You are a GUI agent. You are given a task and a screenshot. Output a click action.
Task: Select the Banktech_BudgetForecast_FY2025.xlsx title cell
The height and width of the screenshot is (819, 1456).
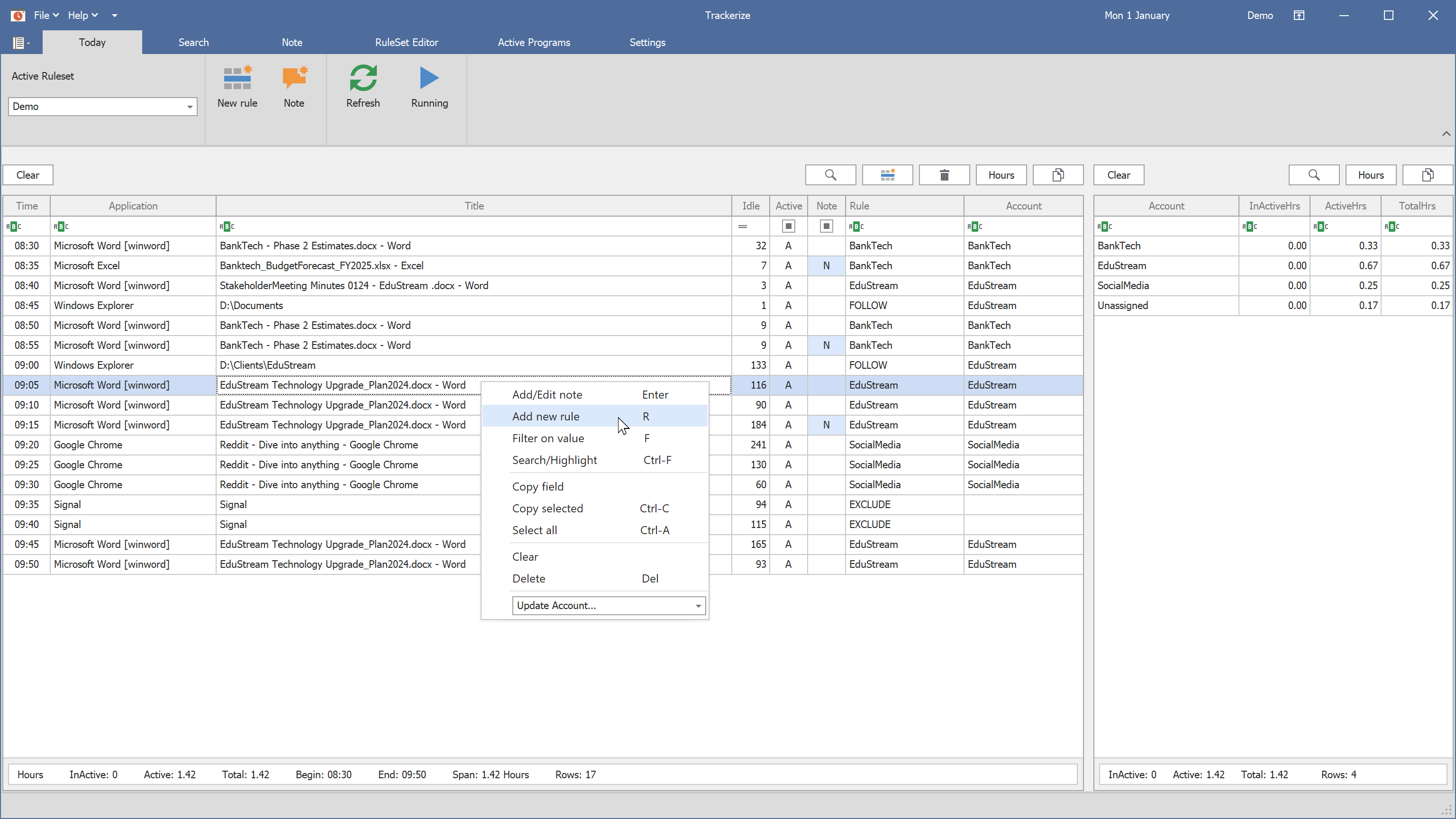point(473,265)
